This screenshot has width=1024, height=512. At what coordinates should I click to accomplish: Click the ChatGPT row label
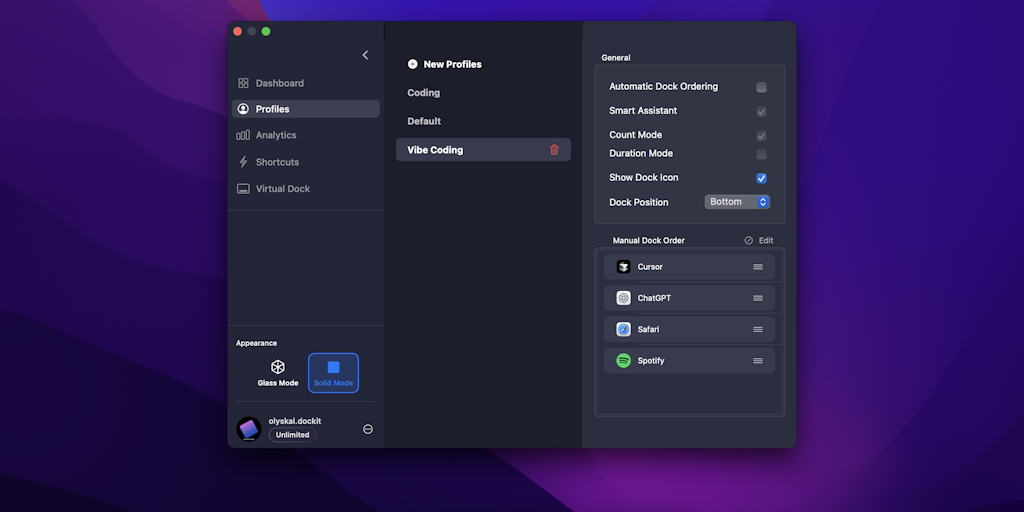tap(654, 298)
